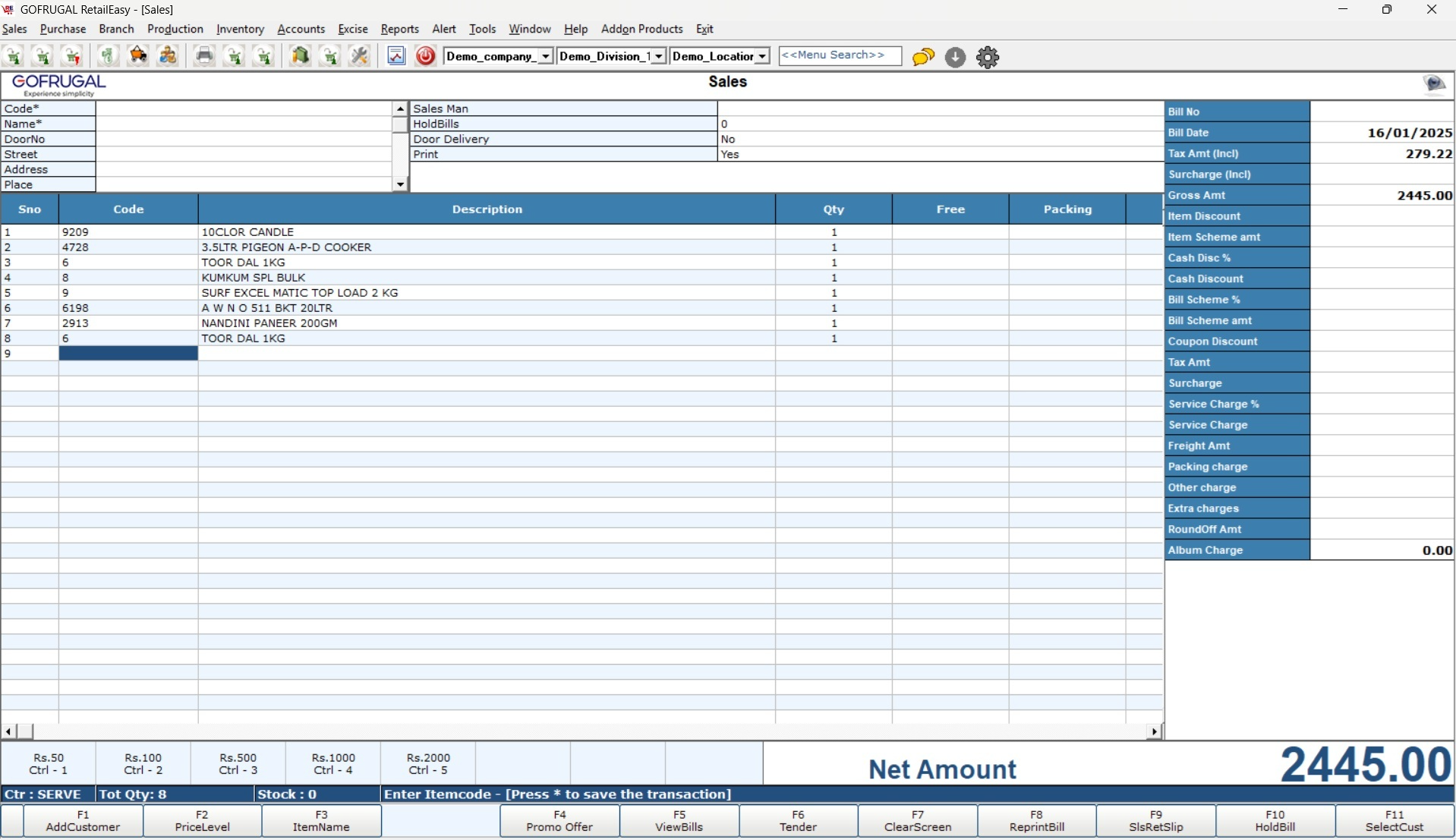Click the camera icon beside Sales title
Image resolution: width=1456 pixels, height=840 pixels.
(1434, 83)
